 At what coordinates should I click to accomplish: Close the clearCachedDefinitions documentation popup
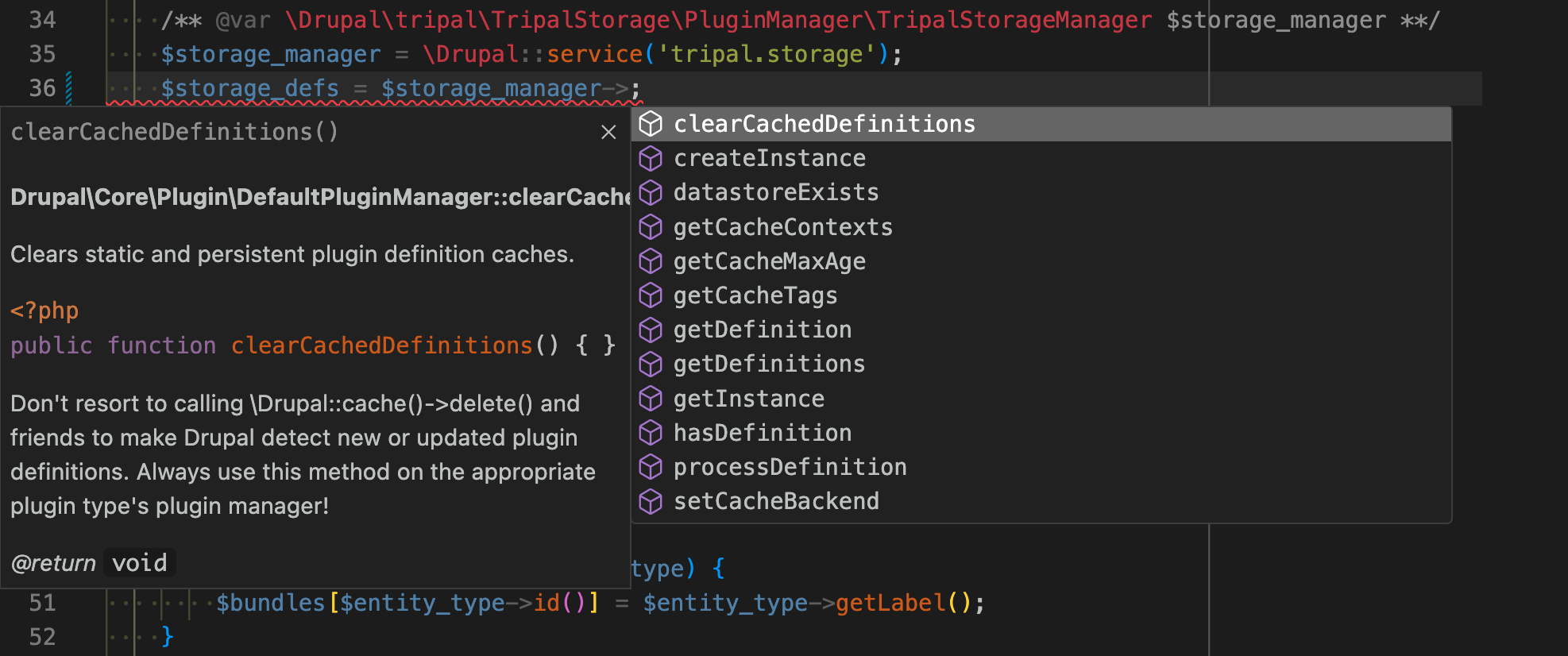point(608,133)
